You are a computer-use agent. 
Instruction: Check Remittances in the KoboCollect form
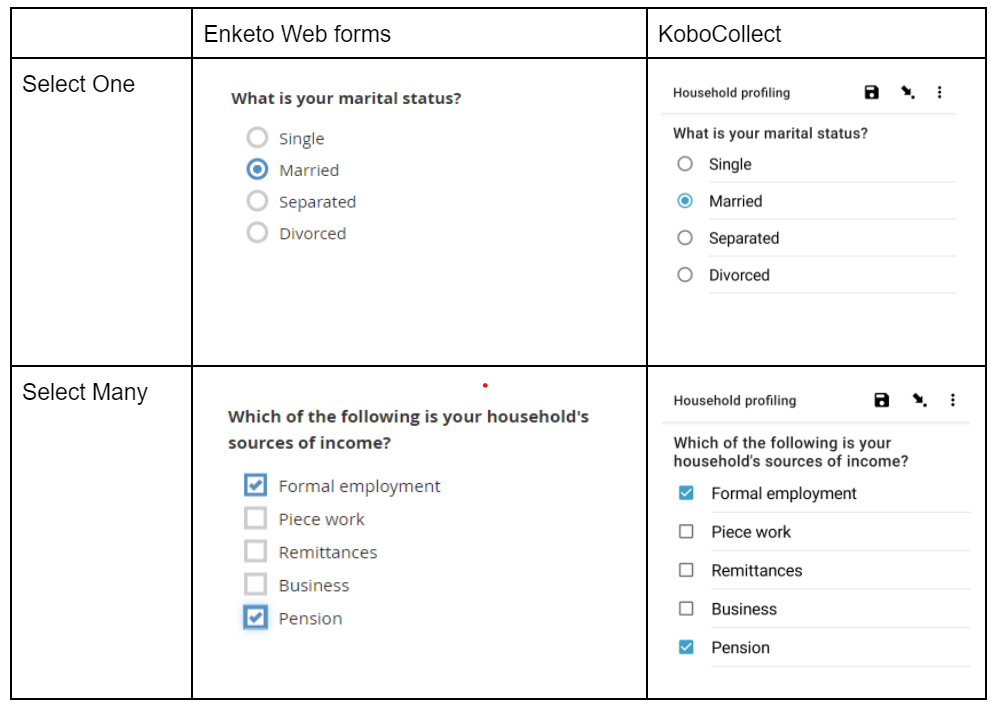pyautogui.click(x=686, y=570)
